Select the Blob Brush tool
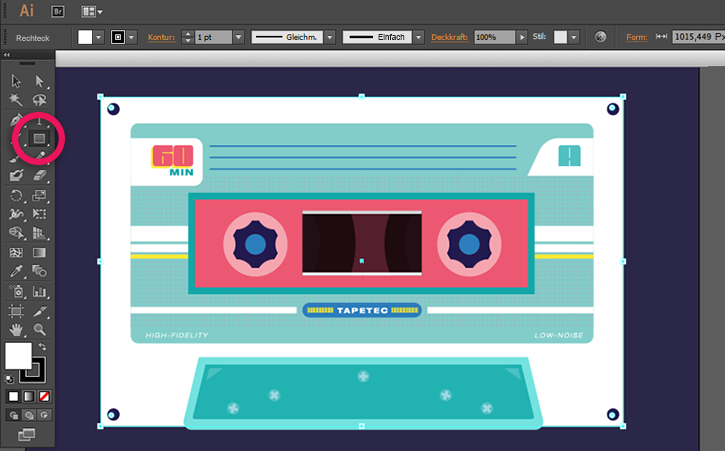This screenshot has height=451, width=725. pos(16,175)
